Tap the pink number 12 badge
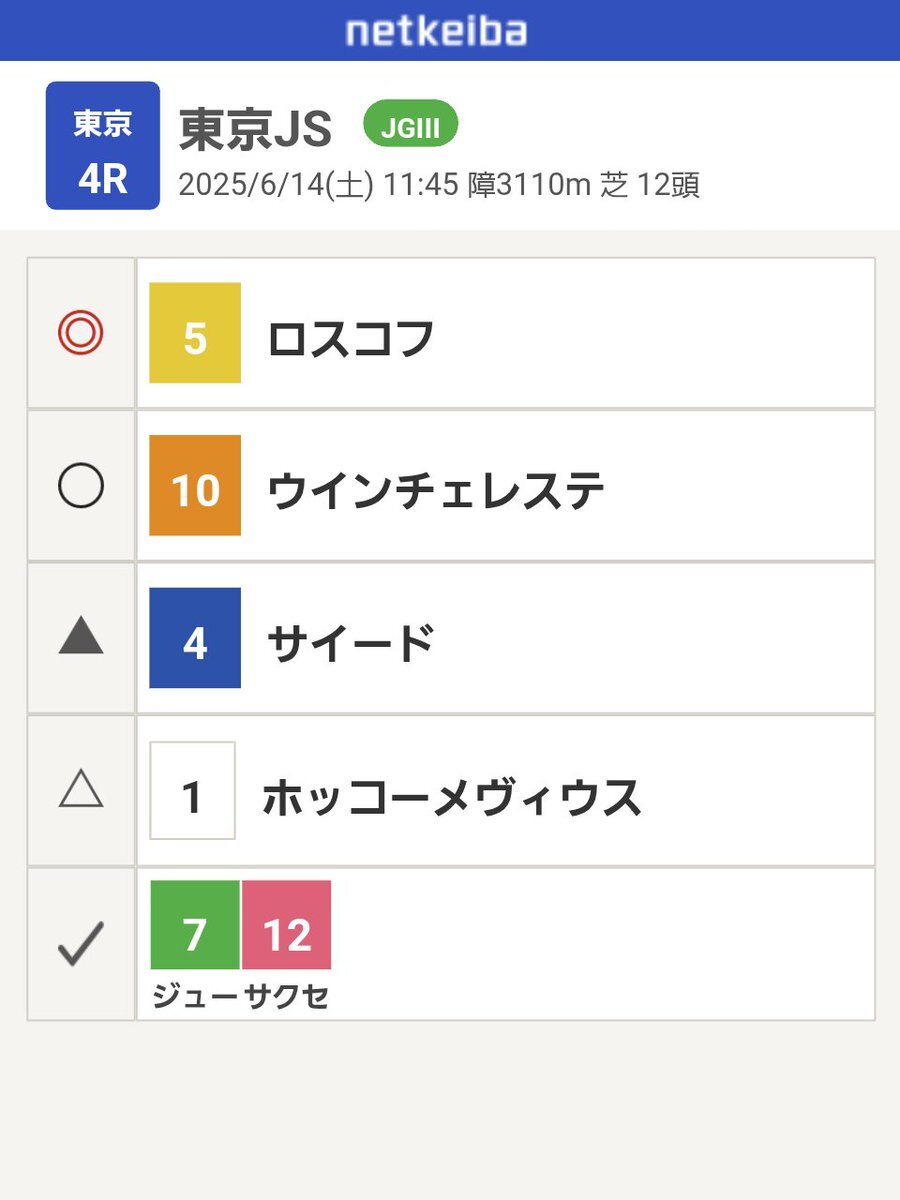Image resolution: width=900 pixels, height=1200 pixels. click(x=286, y=925)
